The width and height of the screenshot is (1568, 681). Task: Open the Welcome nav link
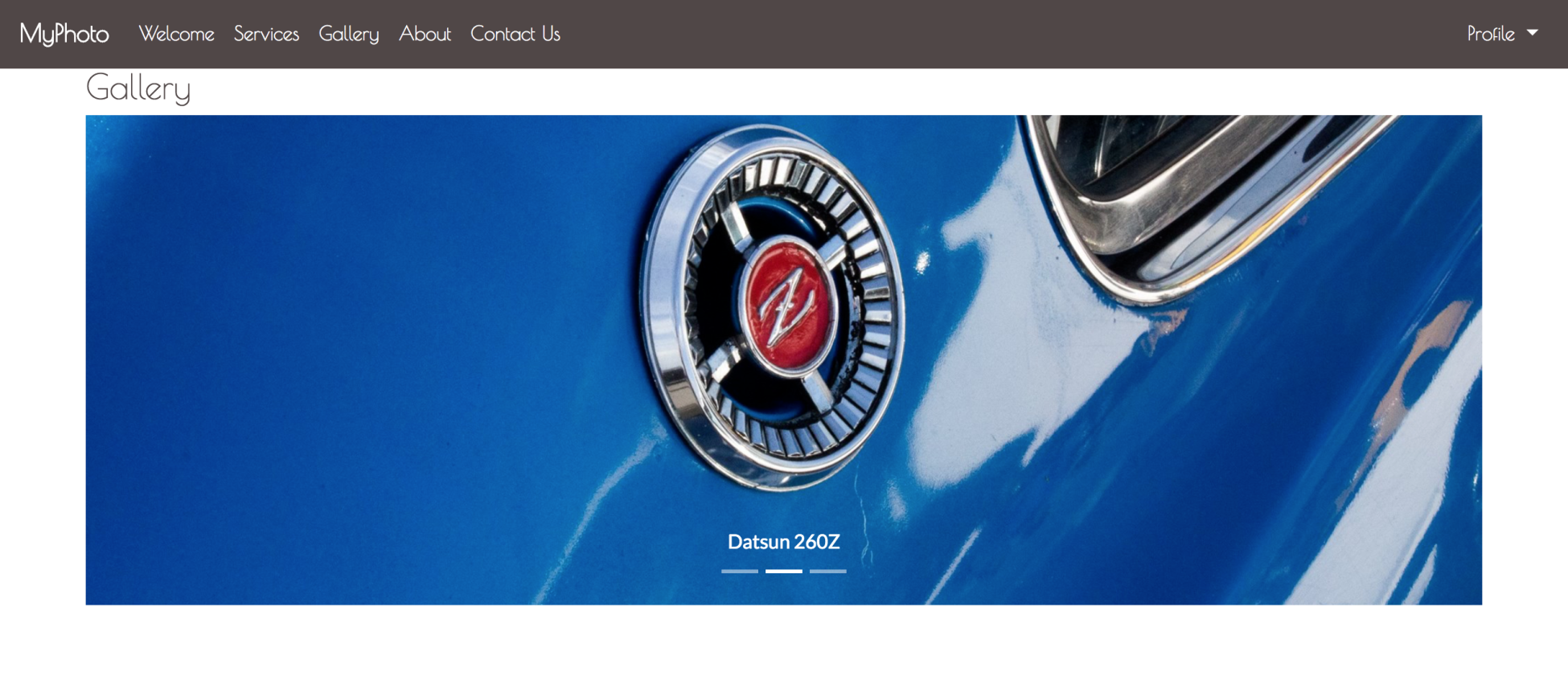176,34
